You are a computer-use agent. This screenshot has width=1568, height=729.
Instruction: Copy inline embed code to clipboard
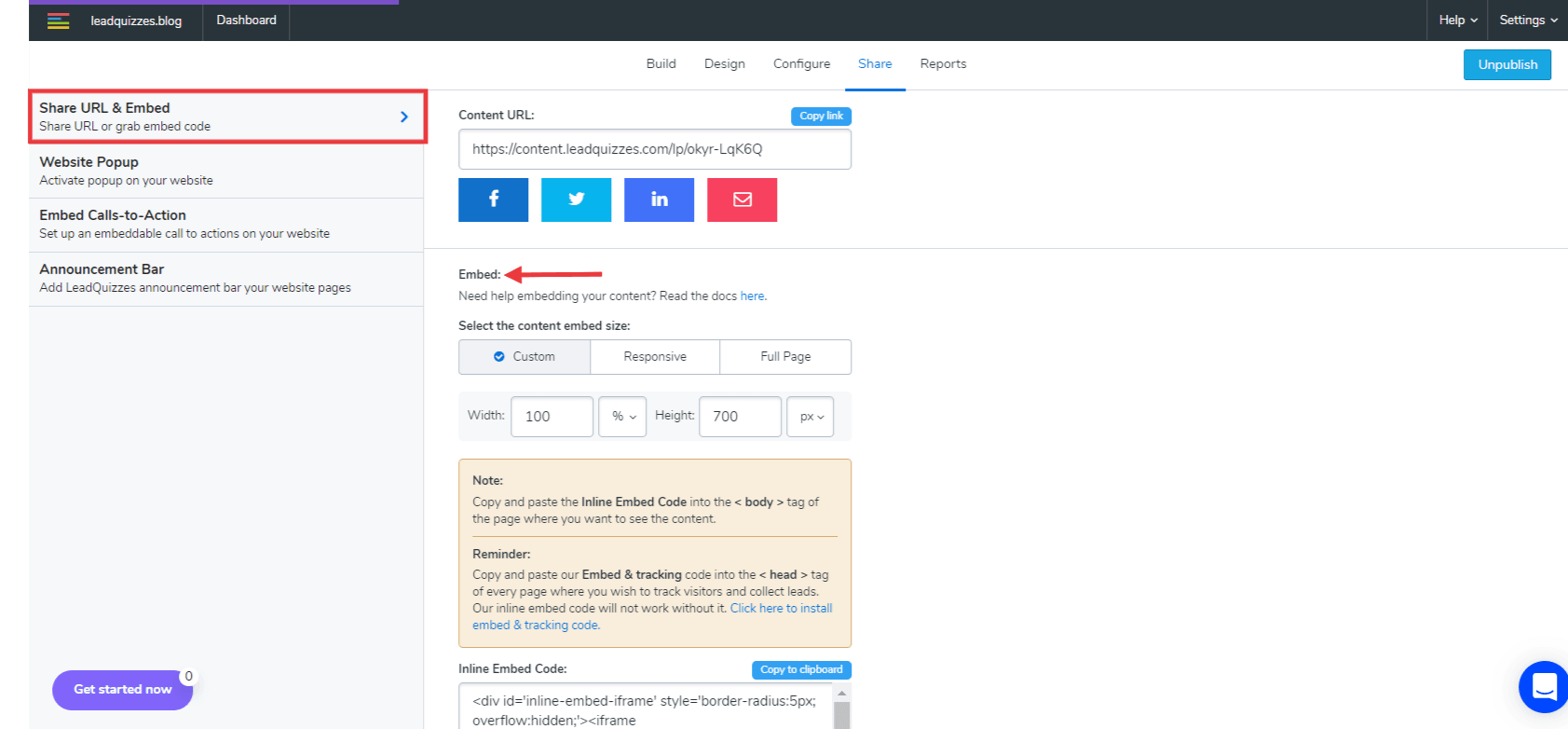pos(801,669)
